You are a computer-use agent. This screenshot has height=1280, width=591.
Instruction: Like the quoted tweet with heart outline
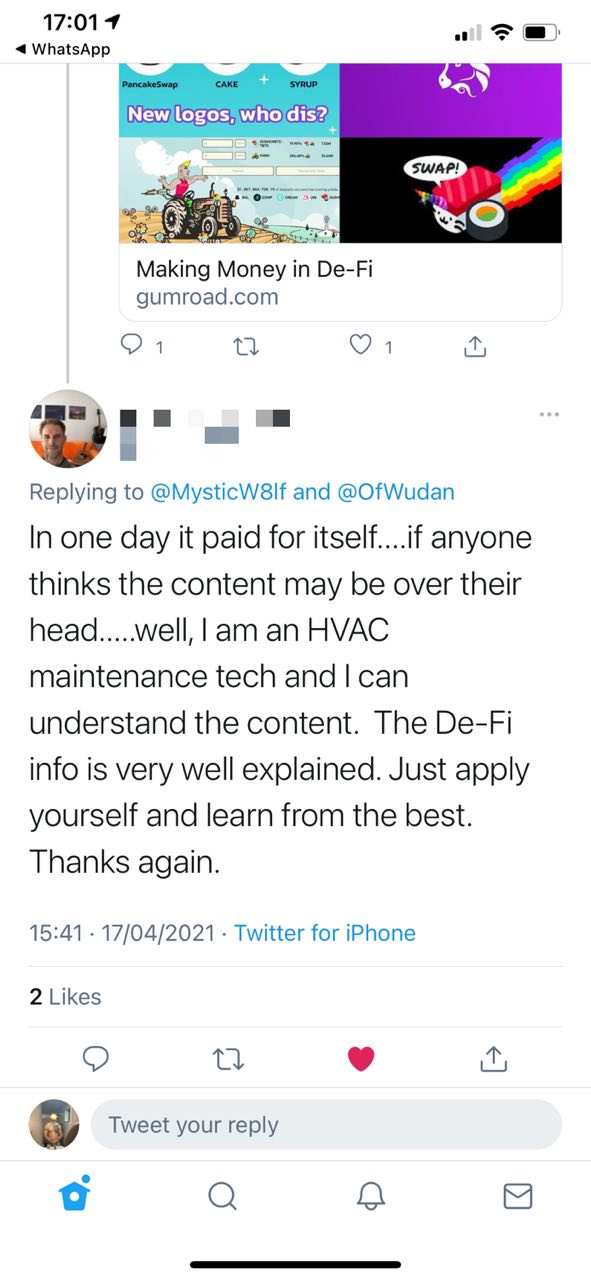coord(360,346)
